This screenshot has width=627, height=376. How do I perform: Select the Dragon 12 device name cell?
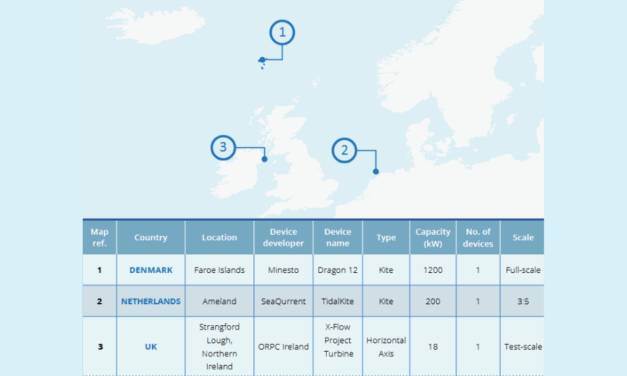pyautogui.click(x=337, y=270)
